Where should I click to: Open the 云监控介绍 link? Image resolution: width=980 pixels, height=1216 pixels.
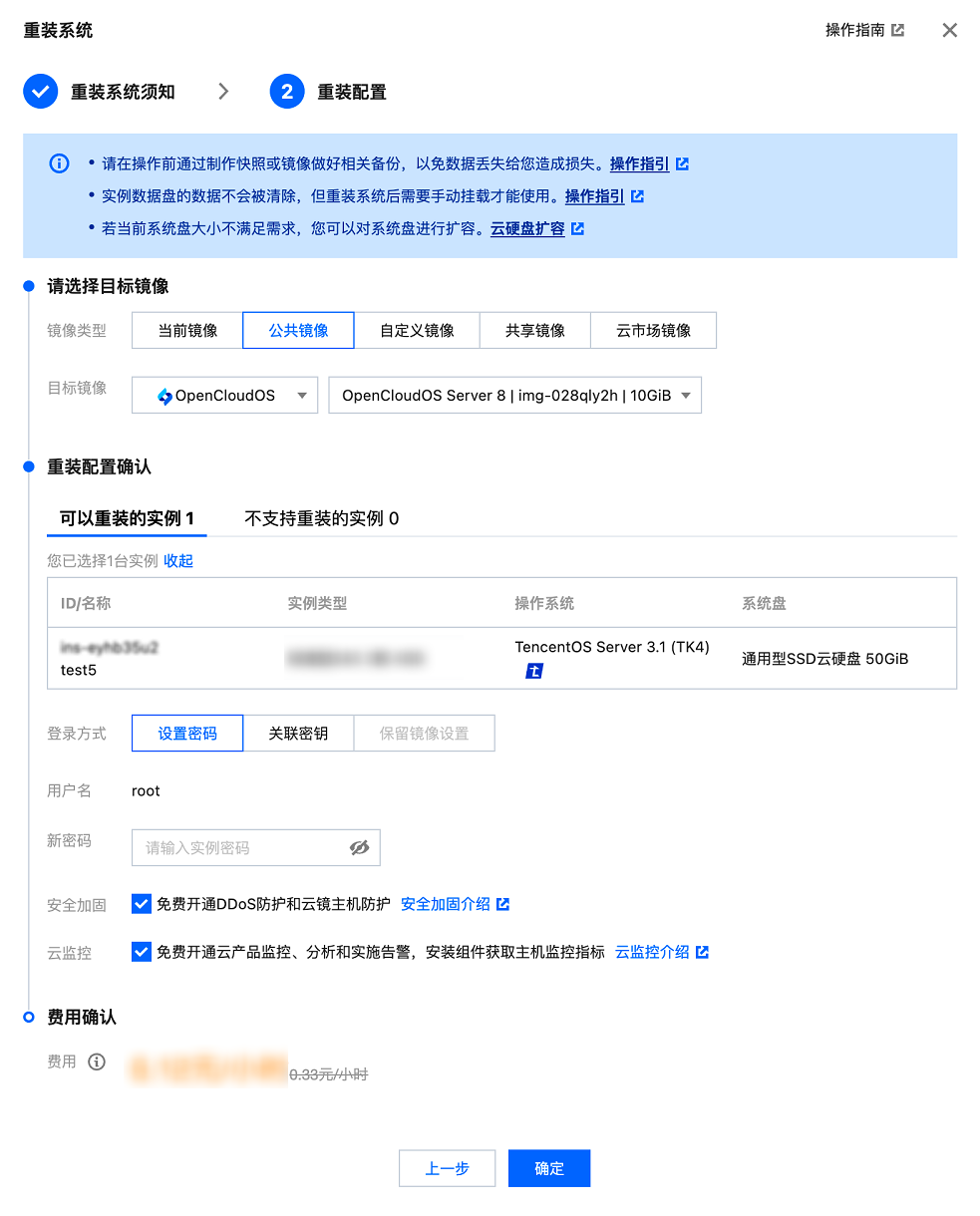(652, 952)
